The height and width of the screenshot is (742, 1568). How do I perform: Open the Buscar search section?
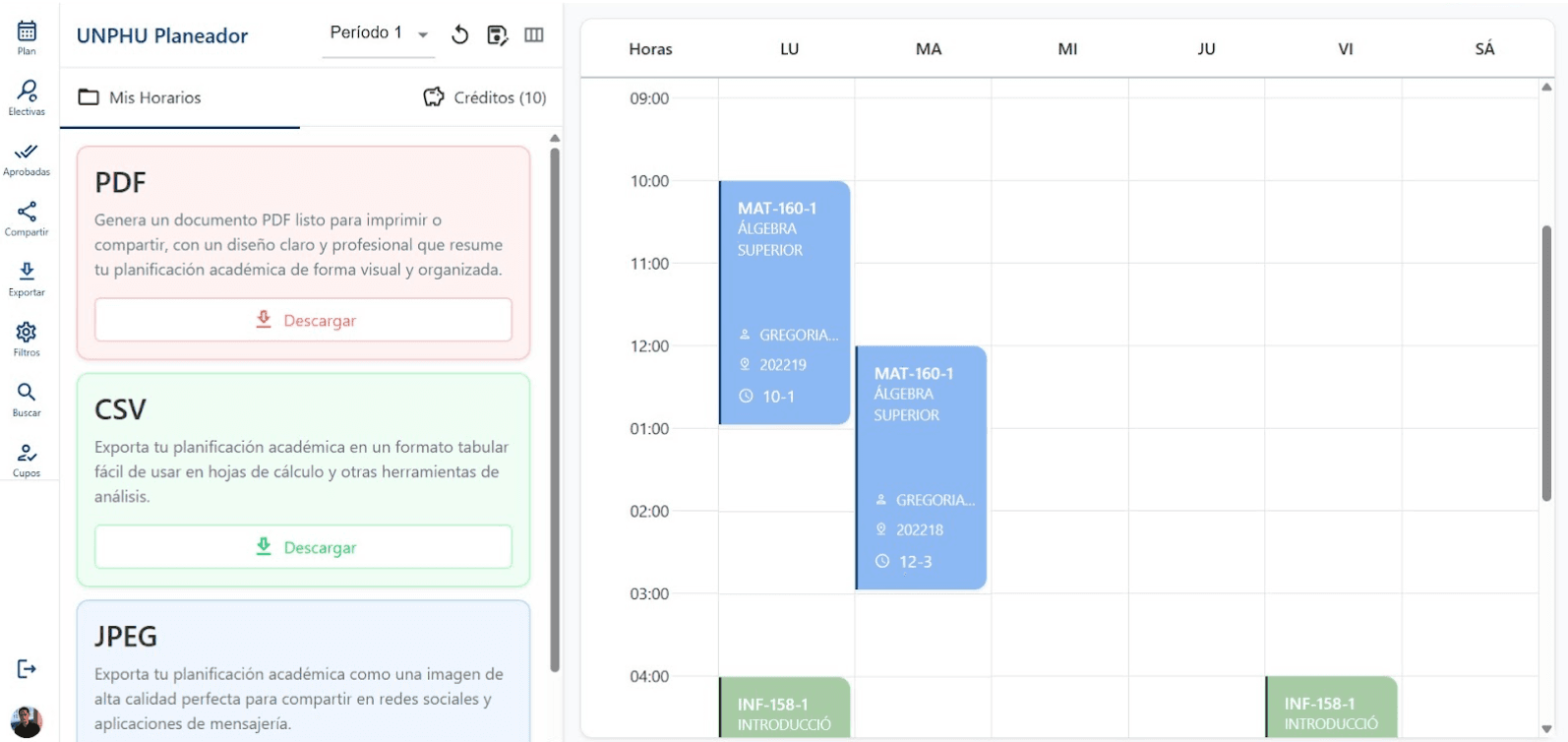click(27, 400)
